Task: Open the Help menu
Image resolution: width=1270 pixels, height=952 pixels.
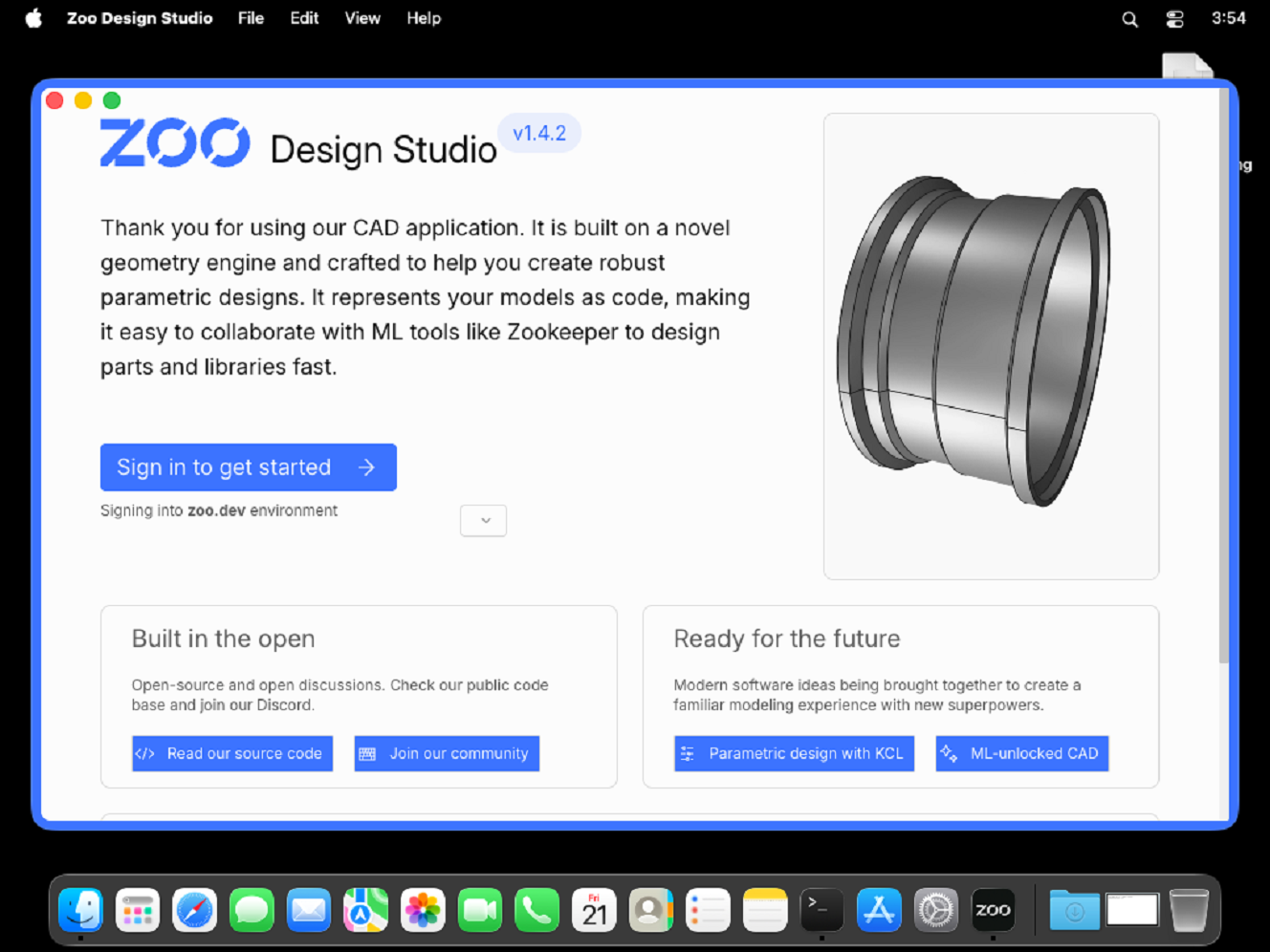Action: click(424, 18)
